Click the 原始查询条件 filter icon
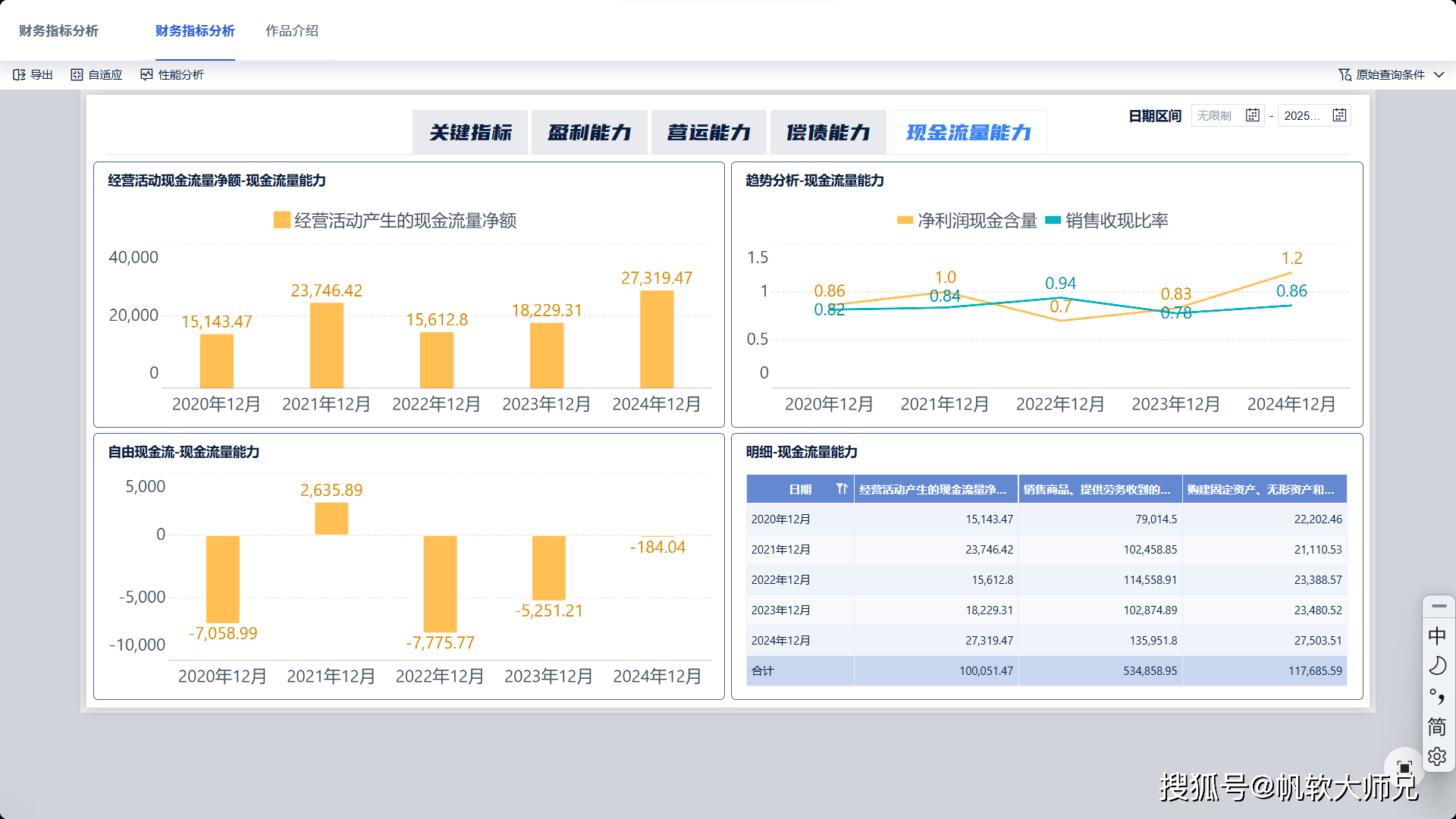The width and height of the screenshot is (1456, 819). click(x=1345, y=74)
